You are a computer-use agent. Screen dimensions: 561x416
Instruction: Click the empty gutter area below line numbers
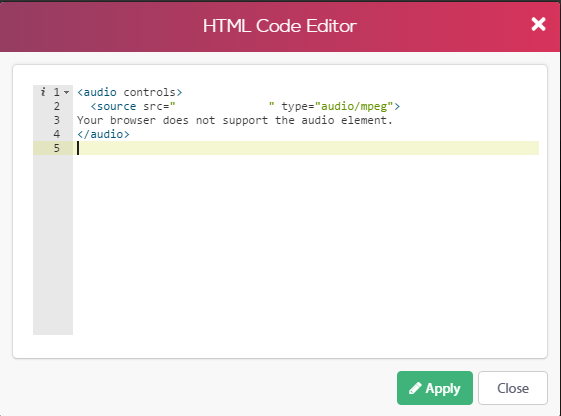53,245
